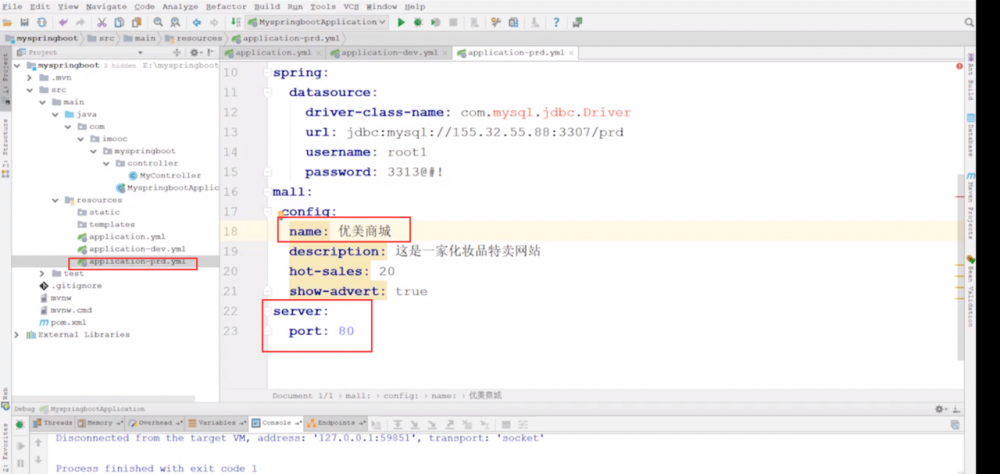
Task: Click the Stop square icon
Action: (x=453, y=22)
